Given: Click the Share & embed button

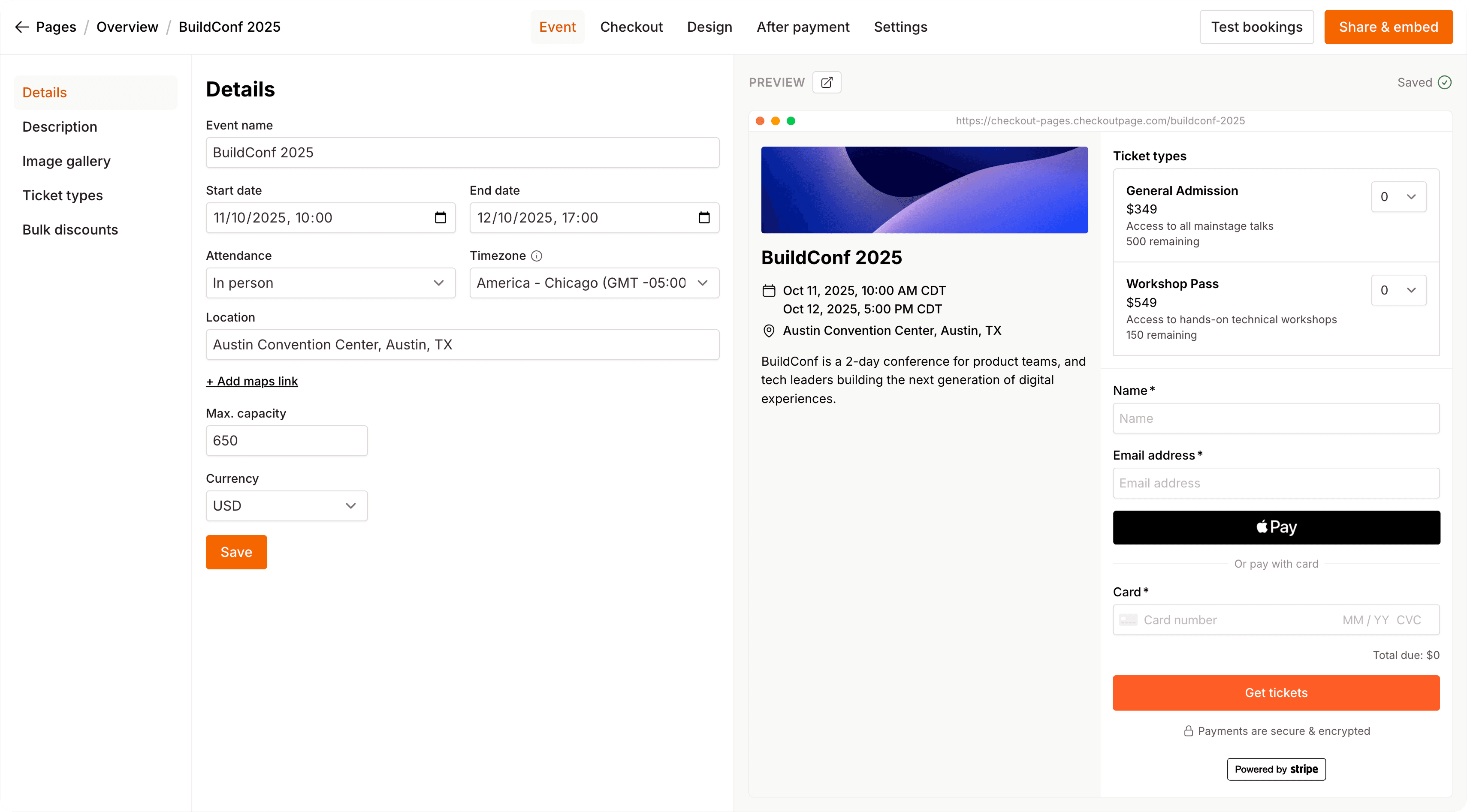Looking at the screenshot, I should coord(1388,27).
